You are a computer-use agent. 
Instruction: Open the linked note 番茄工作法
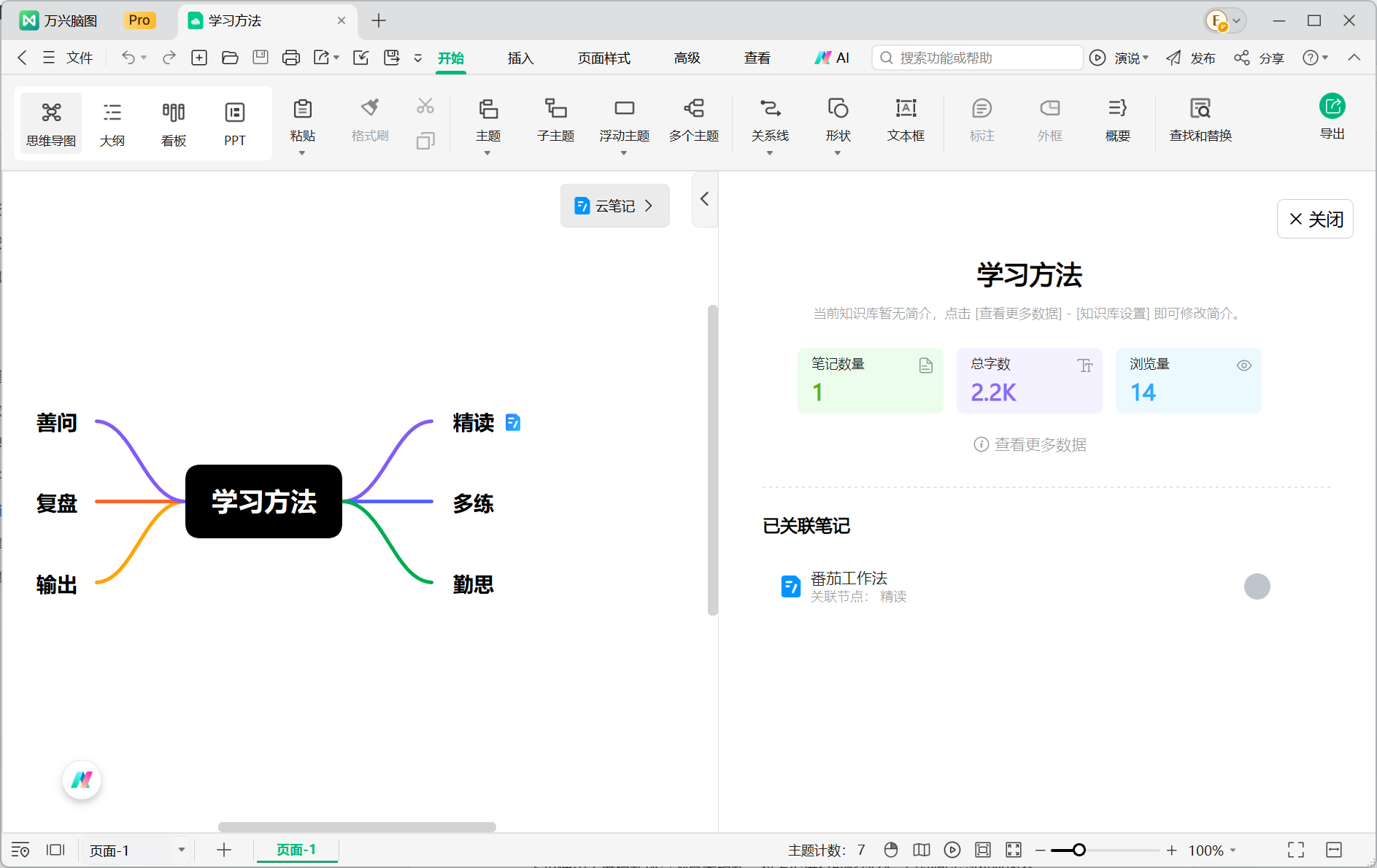849,578
